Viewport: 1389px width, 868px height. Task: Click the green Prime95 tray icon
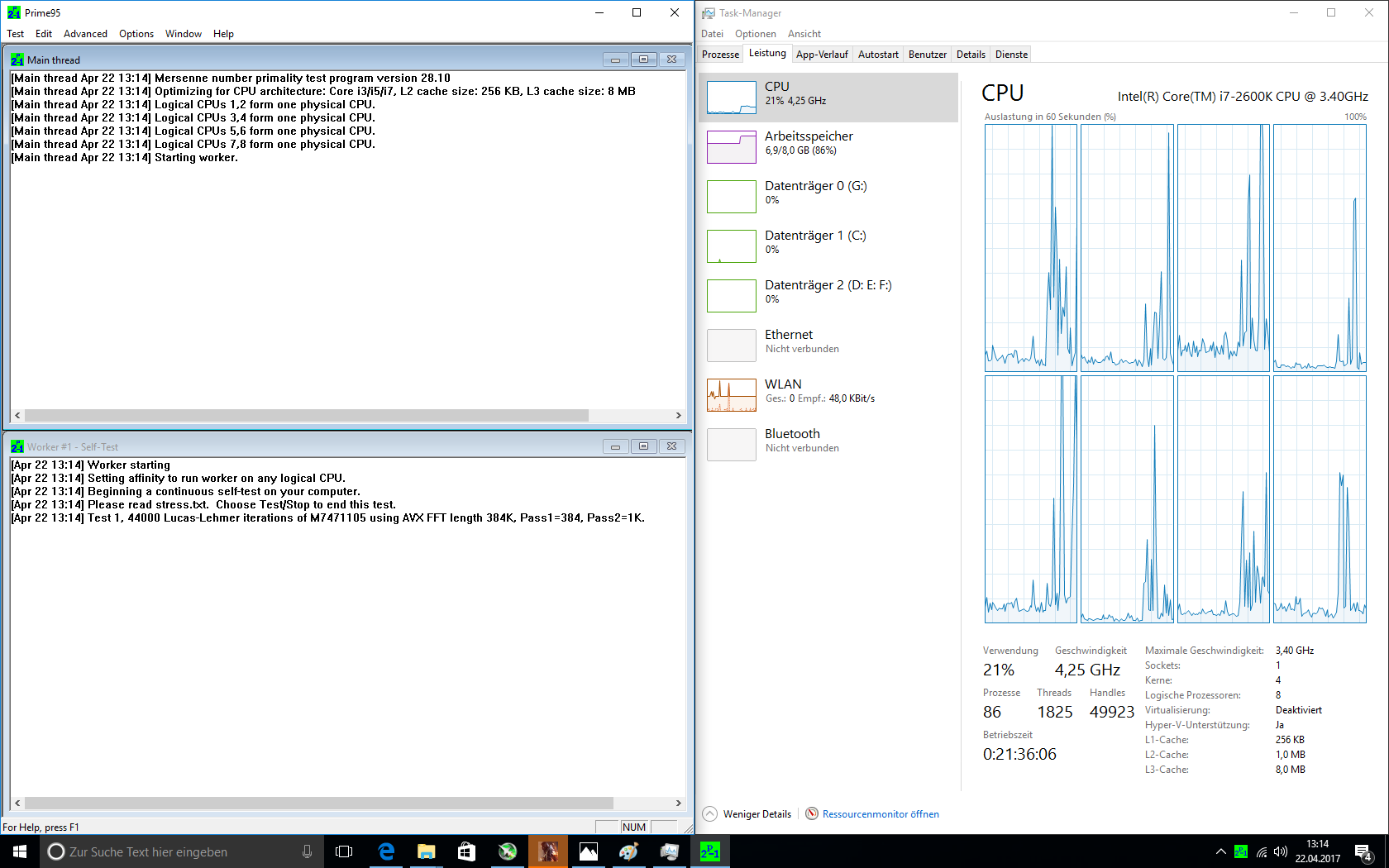click(1241, 851)
